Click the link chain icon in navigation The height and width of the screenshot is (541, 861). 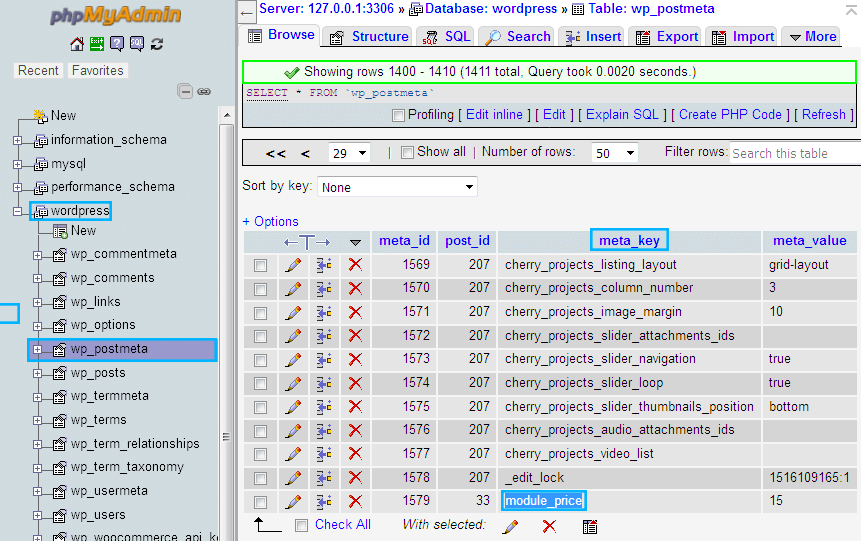[204, 91]
